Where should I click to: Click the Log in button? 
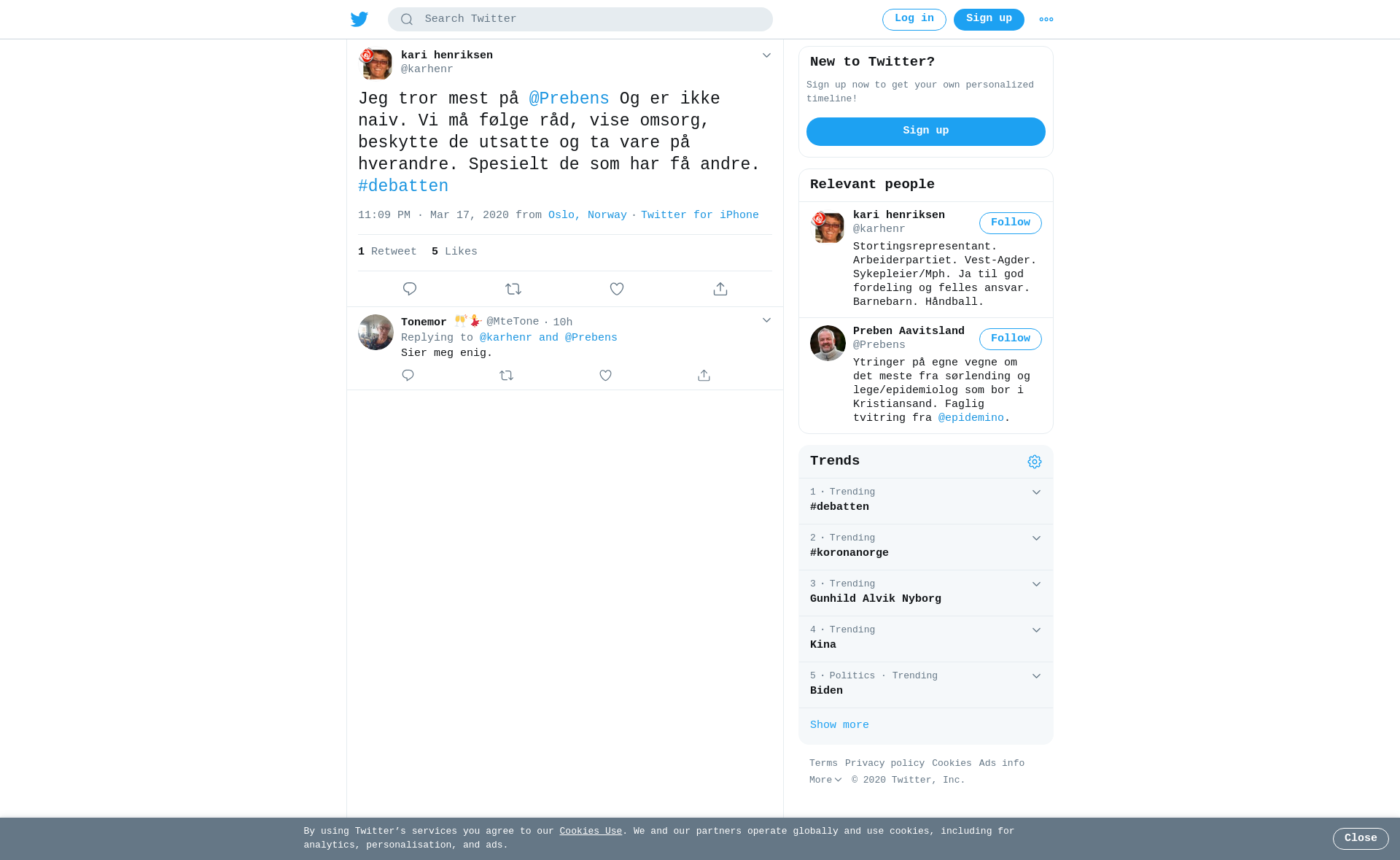pos(914,20)
